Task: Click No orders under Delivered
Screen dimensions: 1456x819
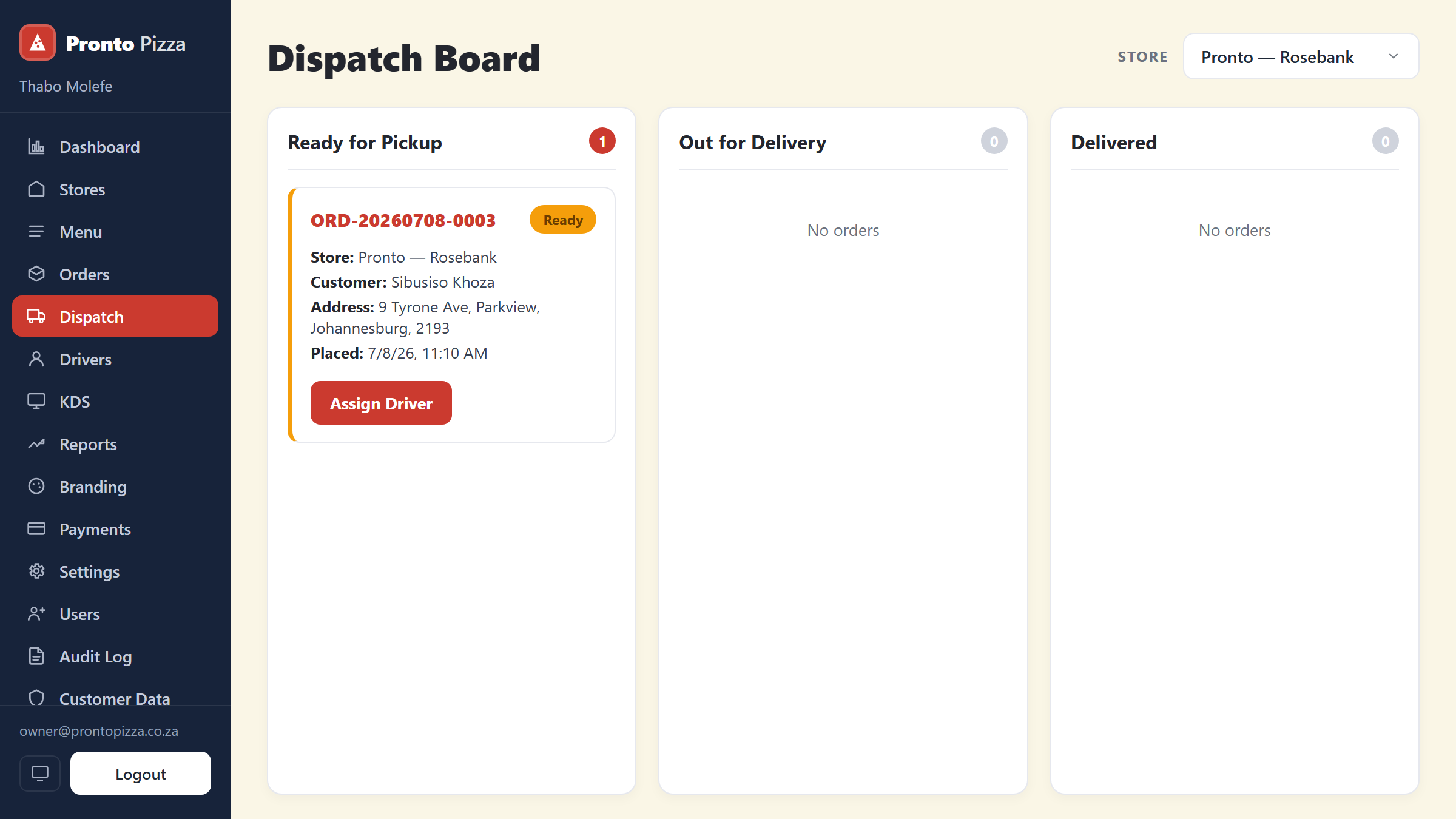Action: pyautogui.click(x=1235, y=231)
